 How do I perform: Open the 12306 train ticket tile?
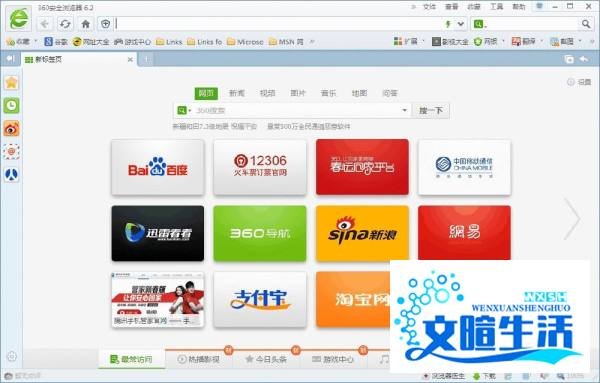[260, 167]
